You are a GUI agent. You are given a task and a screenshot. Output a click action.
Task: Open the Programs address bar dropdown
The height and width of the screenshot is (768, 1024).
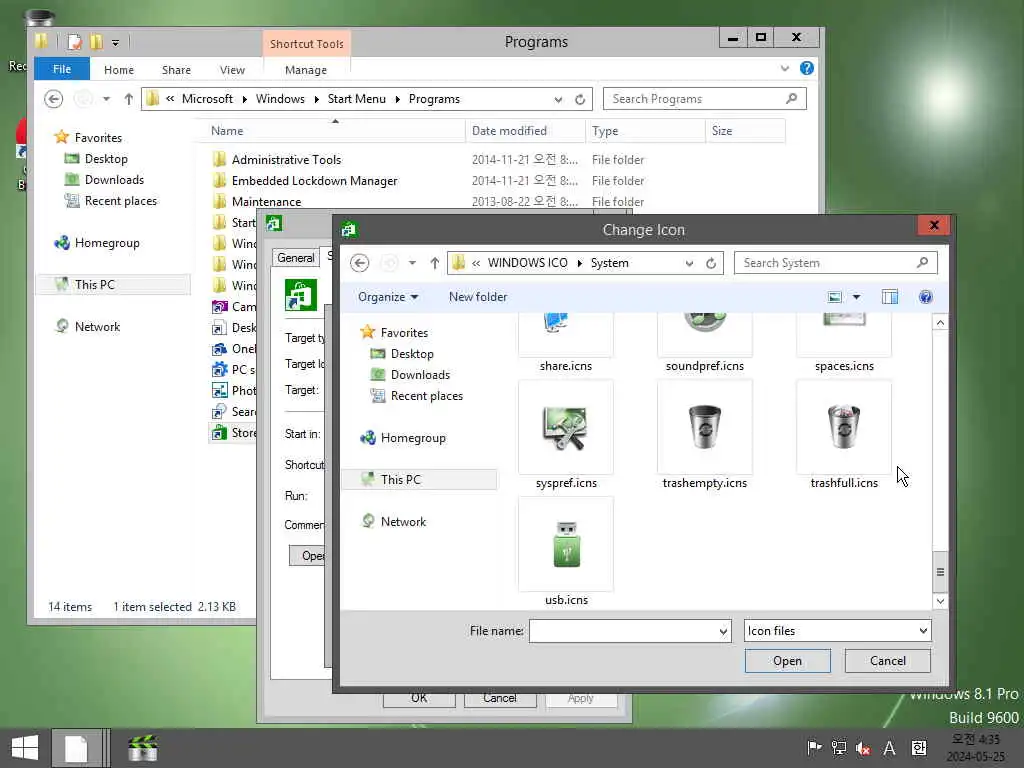click(558, 99)
